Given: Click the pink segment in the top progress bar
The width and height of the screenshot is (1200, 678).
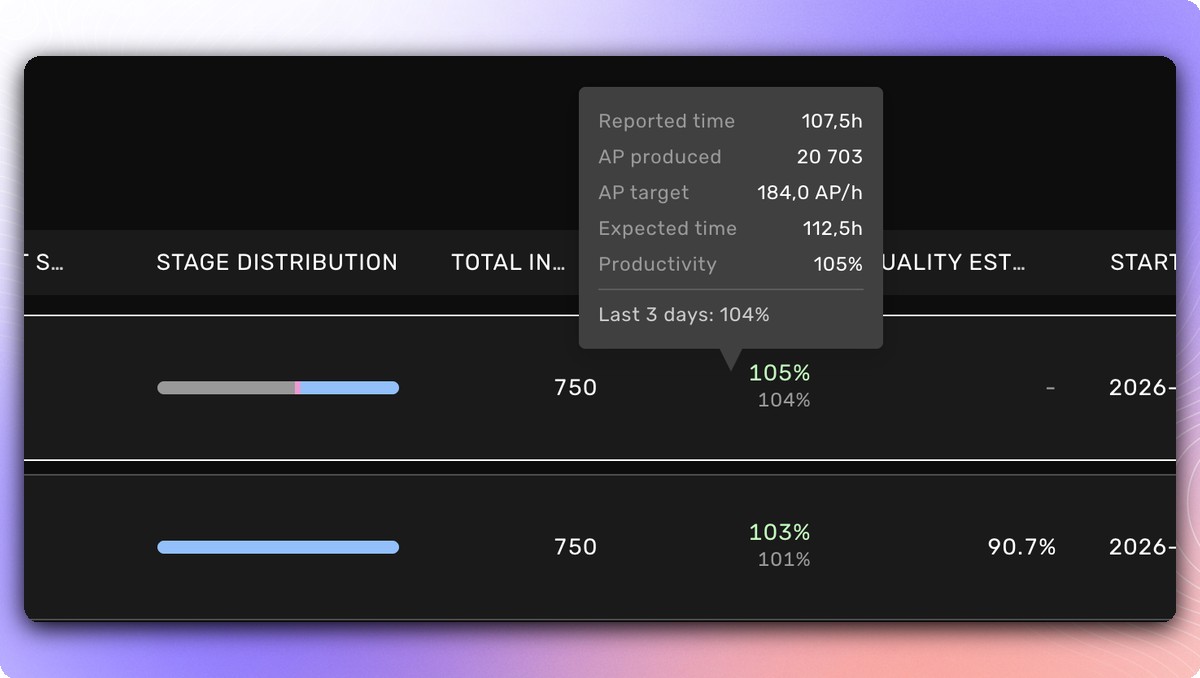Looking at the screenshot, I should [x=298, y=387].
